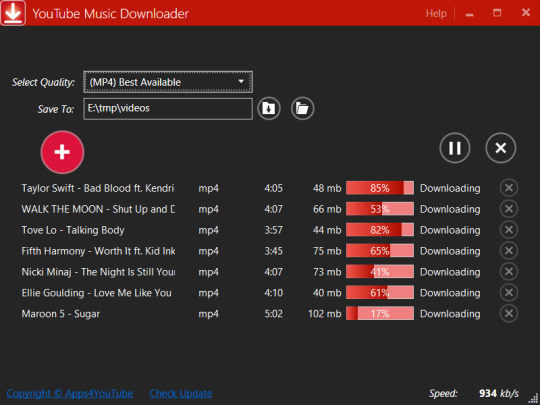
Task: Click the 65% progress bar for Fifth Harmony
Action: 380,251
